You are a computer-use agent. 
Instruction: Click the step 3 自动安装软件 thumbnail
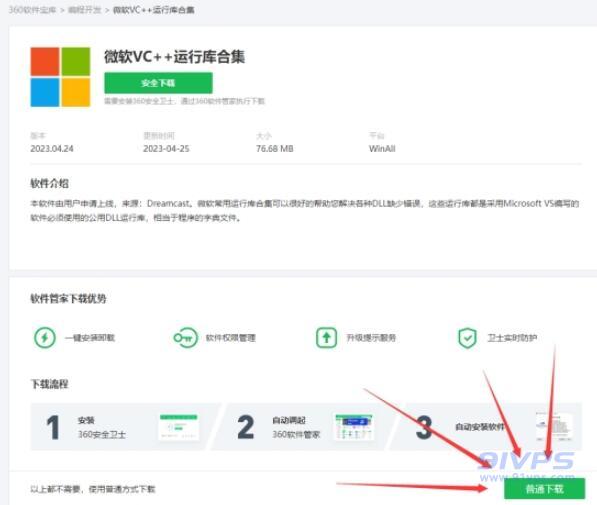[554, 427]
